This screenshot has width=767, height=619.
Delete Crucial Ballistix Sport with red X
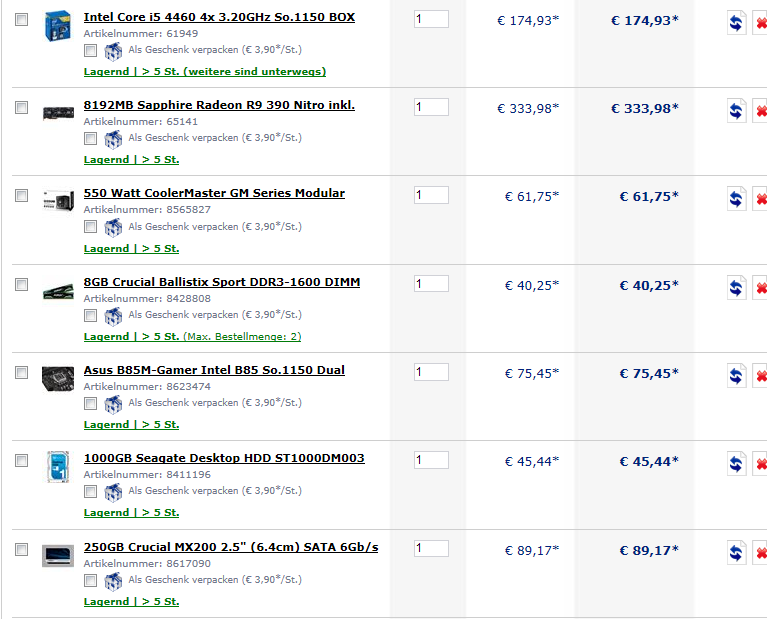tap(760, 288)
